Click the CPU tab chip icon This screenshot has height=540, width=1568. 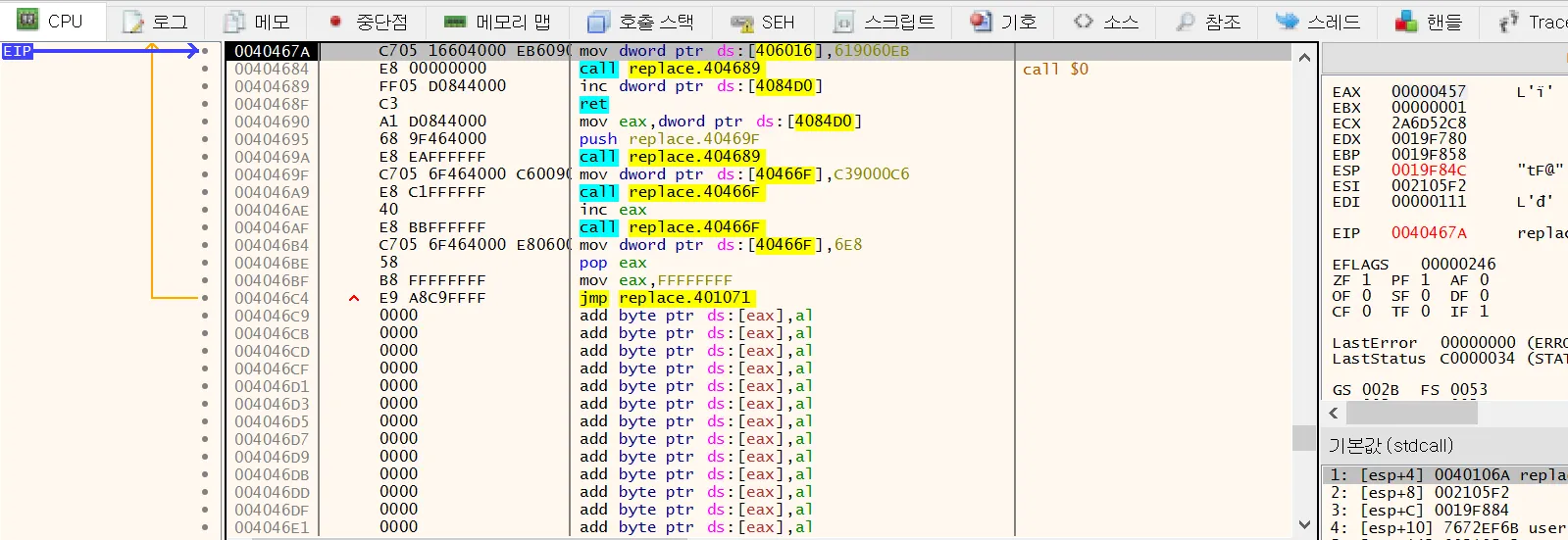point(27,20)
